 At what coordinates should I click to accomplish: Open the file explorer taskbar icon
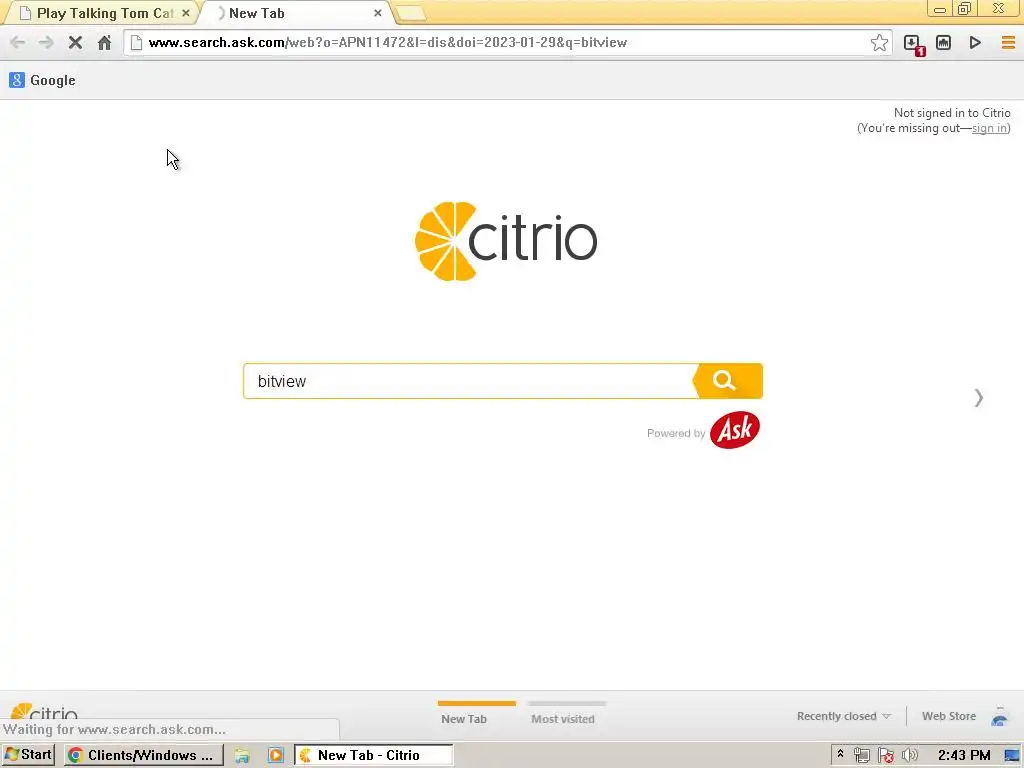coord(242,756)
